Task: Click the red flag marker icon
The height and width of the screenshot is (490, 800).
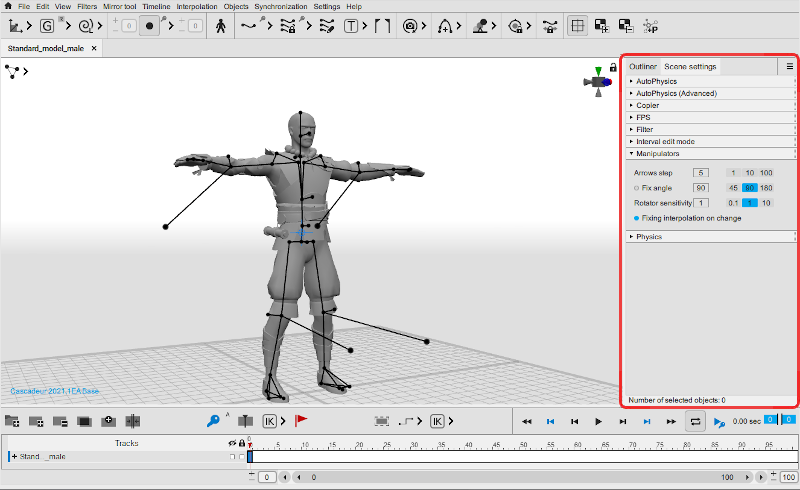Action: point(301,420)
